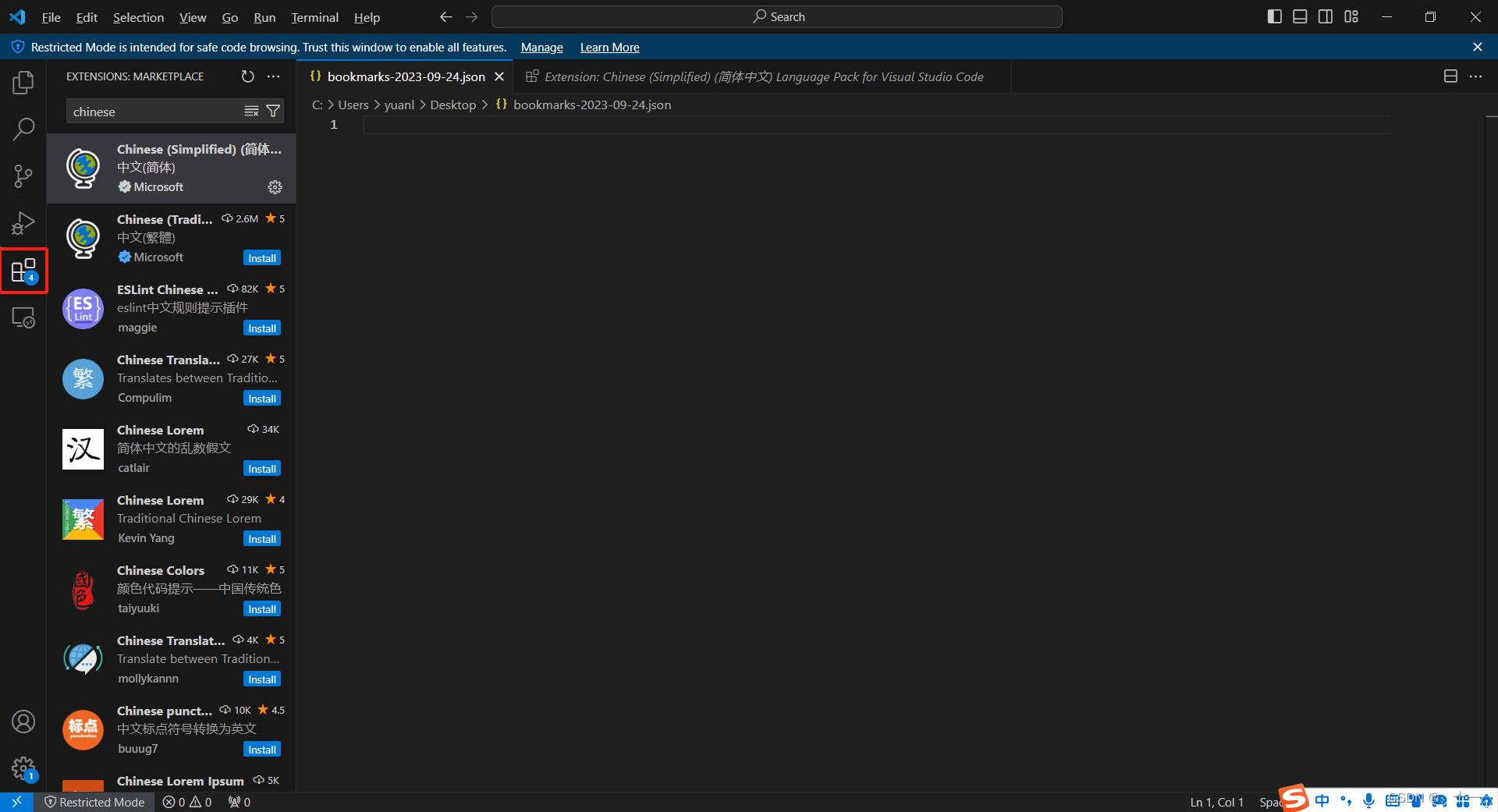Open the Help menu
The image size is (1498, 812).
tap(367, 17)
